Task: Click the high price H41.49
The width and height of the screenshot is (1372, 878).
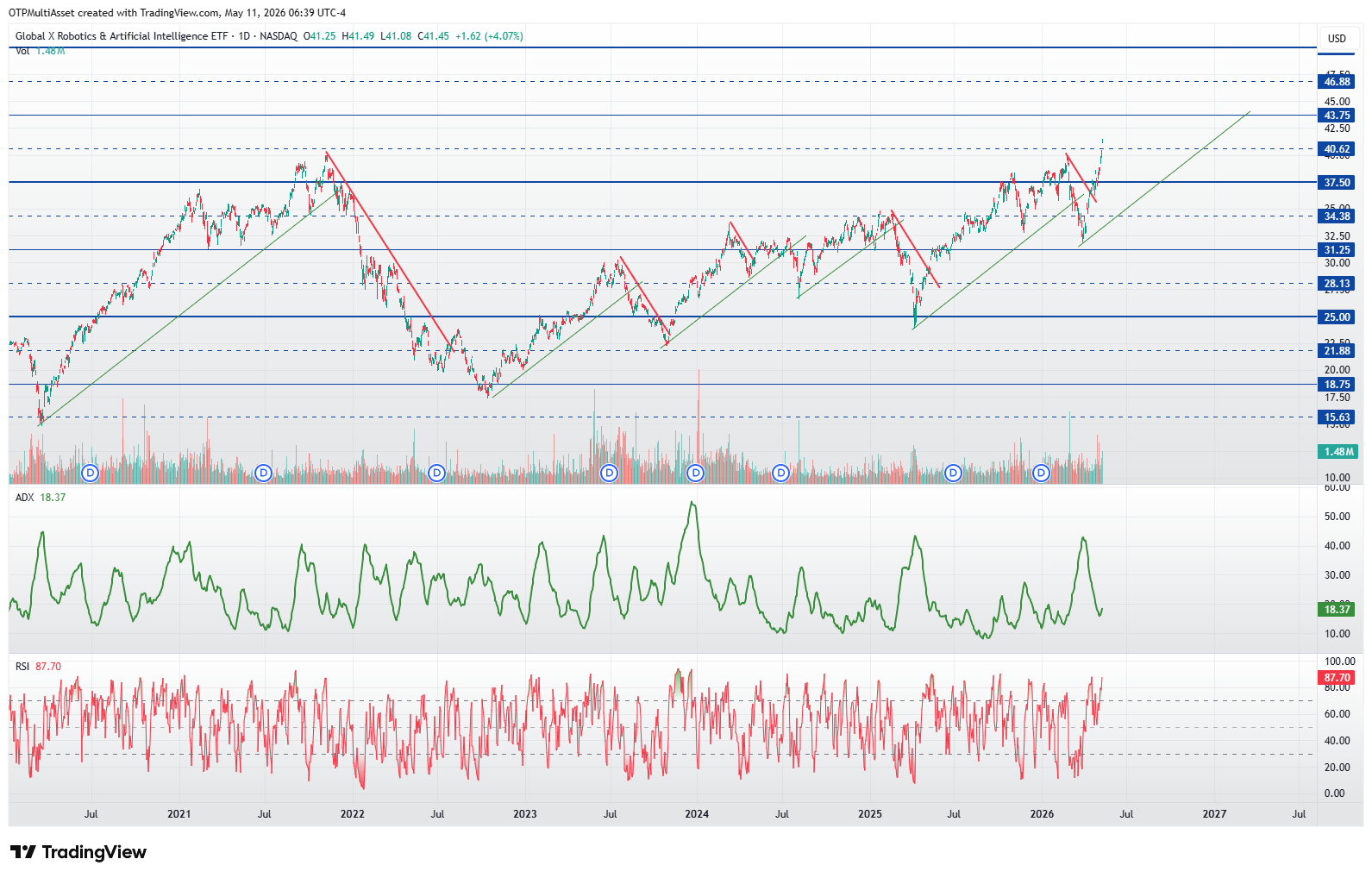Action: (x=358, y=36)
